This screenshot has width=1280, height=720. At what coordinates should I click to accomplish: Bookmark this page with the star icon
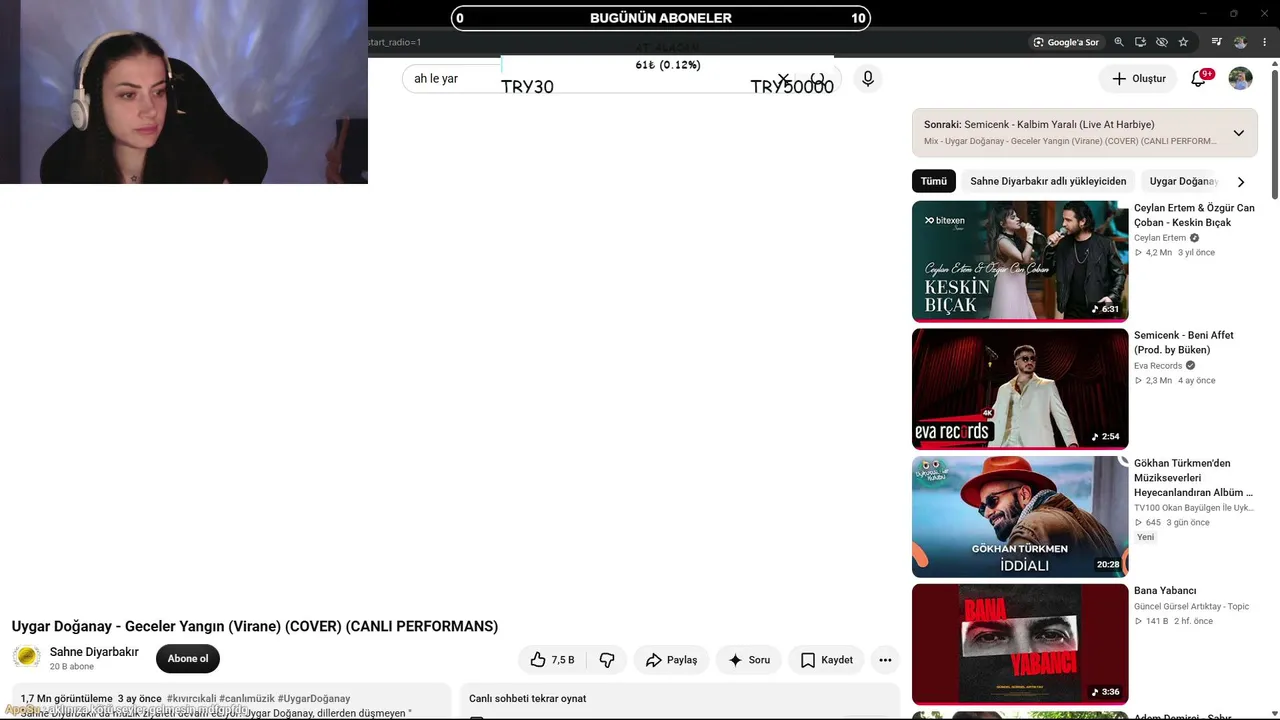tap(1183, 42)
